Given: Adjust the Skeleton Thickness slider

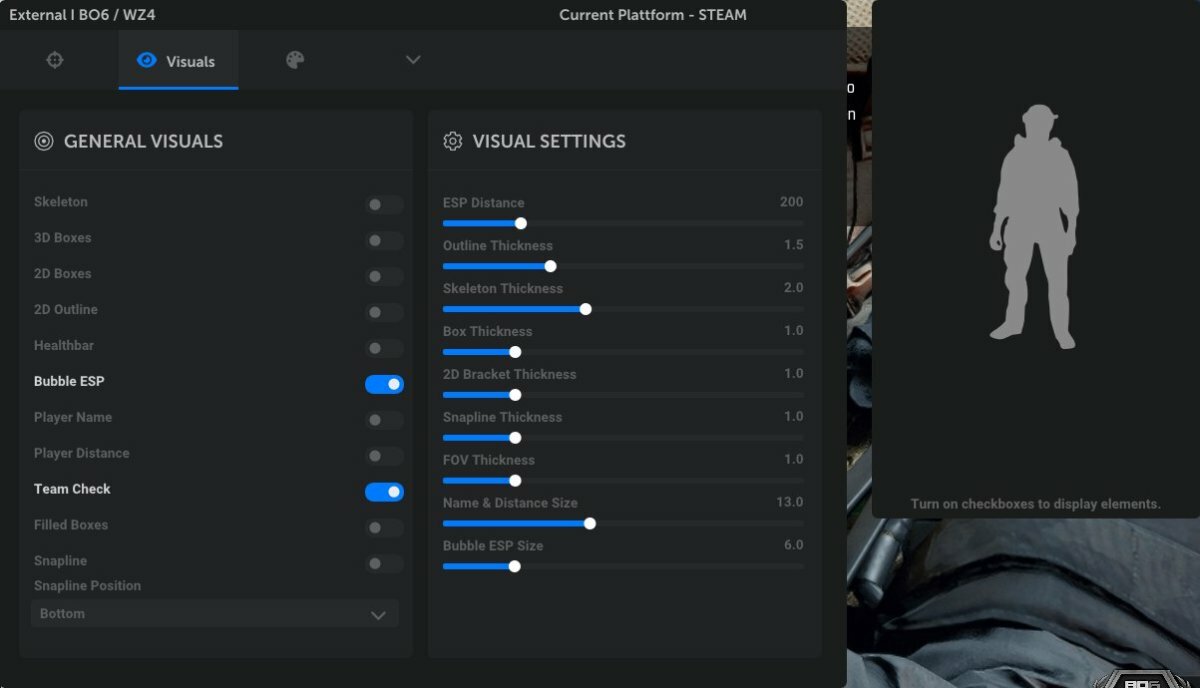Looking at the screenshot, I should pos(623,309).
